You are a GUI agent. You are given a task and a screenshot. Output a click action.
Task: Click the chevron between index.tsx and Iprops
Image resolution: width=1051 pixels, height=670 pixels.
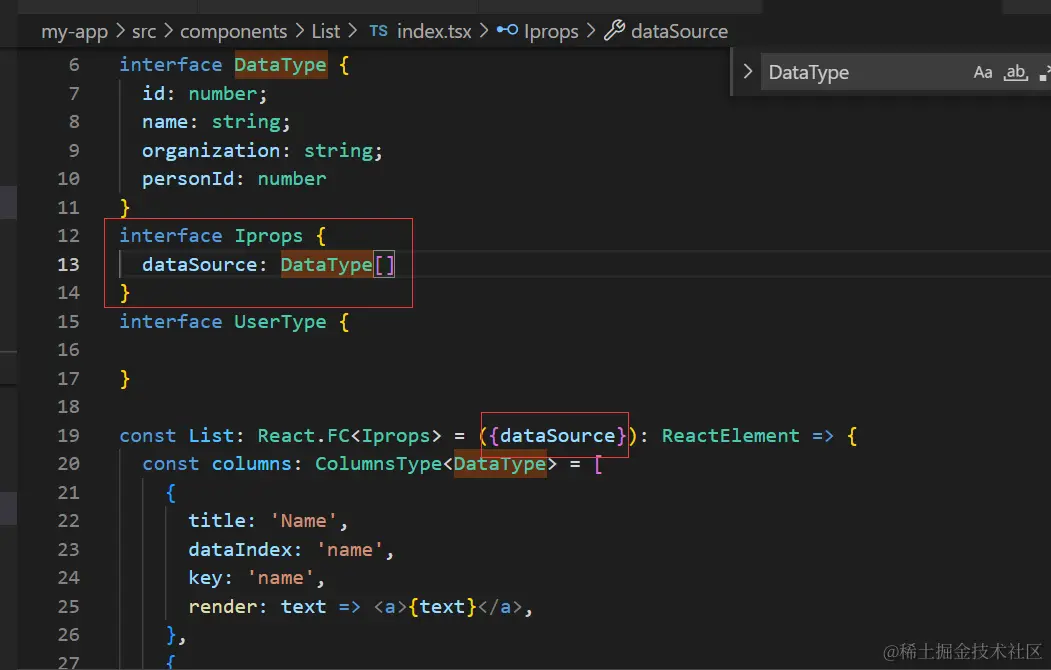(x=483, y=31)
